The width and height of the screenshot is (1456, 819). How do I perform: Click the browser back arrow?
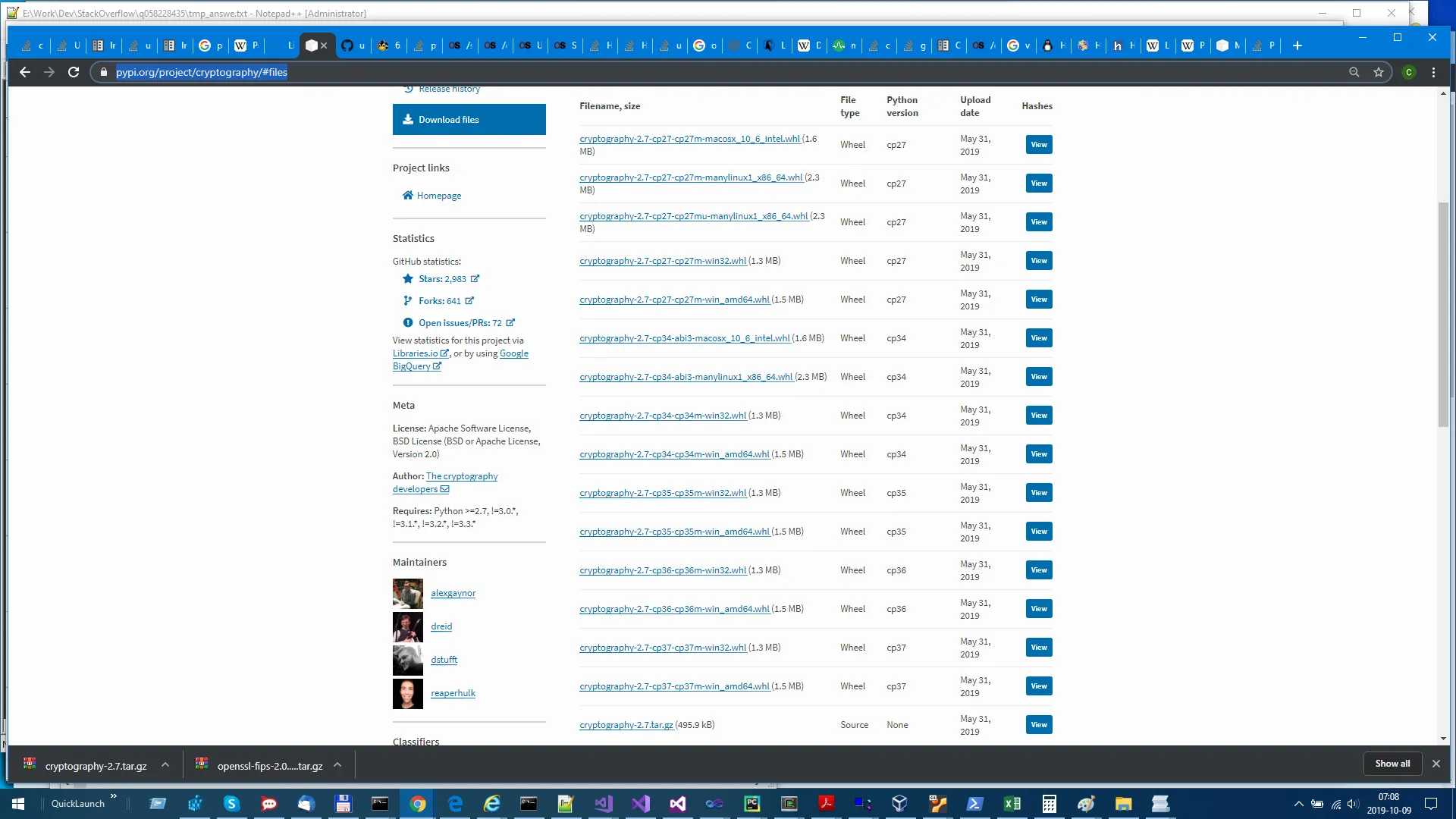click(x=25, y=72)
